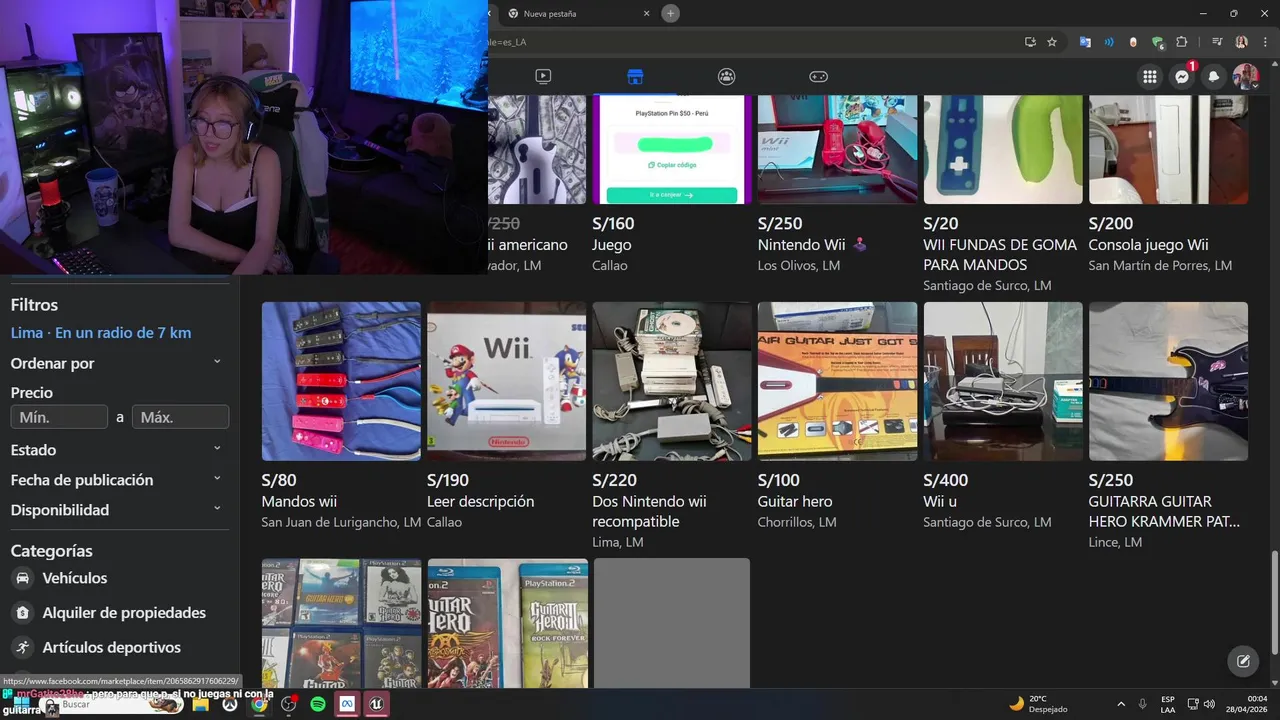Open the volume control in system tray

click(1208, 704)
